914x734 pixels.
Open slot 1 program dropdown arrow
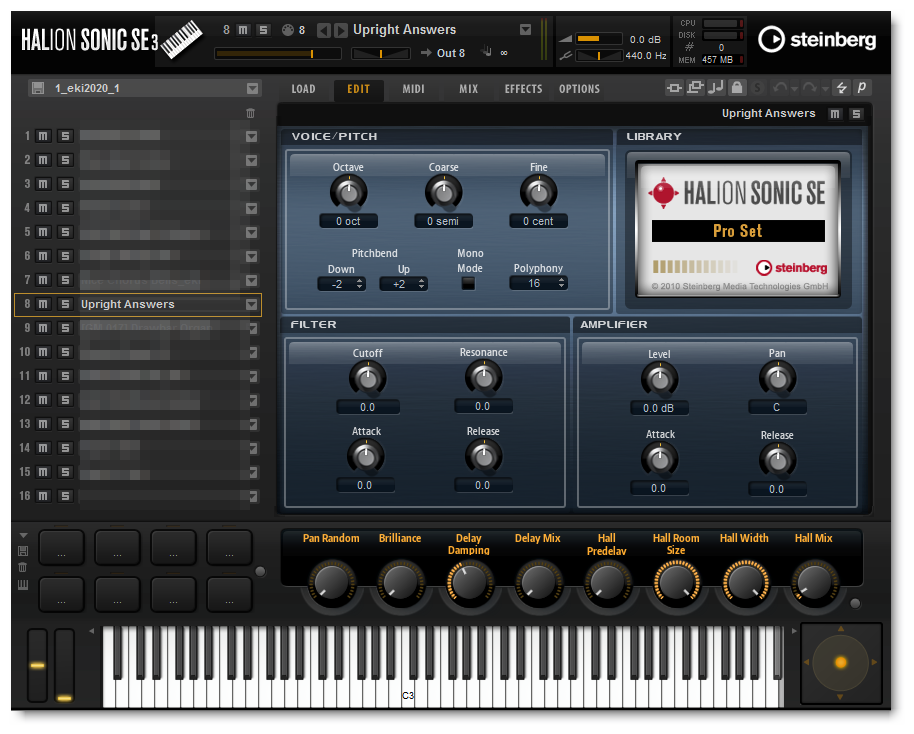pyautogui.click(x=251, y=136)
